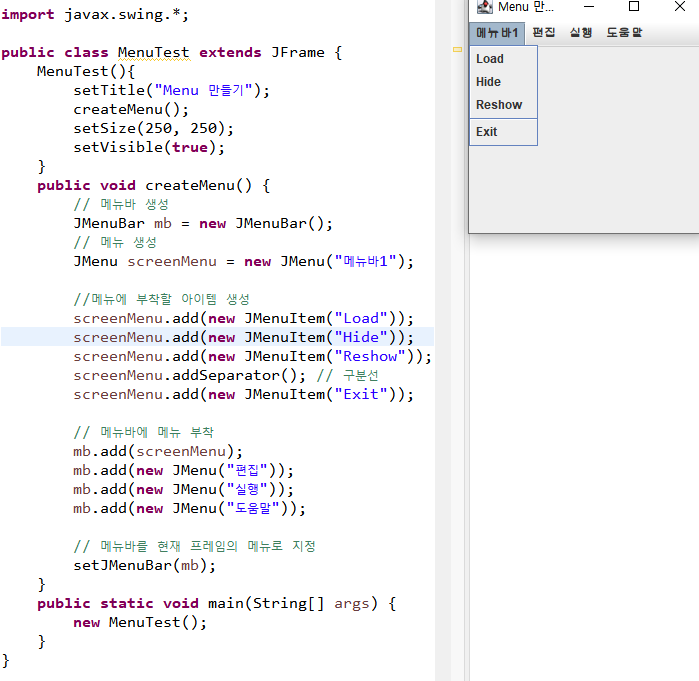Click the JMenu screenMenu declaration line

pos(243,261)
